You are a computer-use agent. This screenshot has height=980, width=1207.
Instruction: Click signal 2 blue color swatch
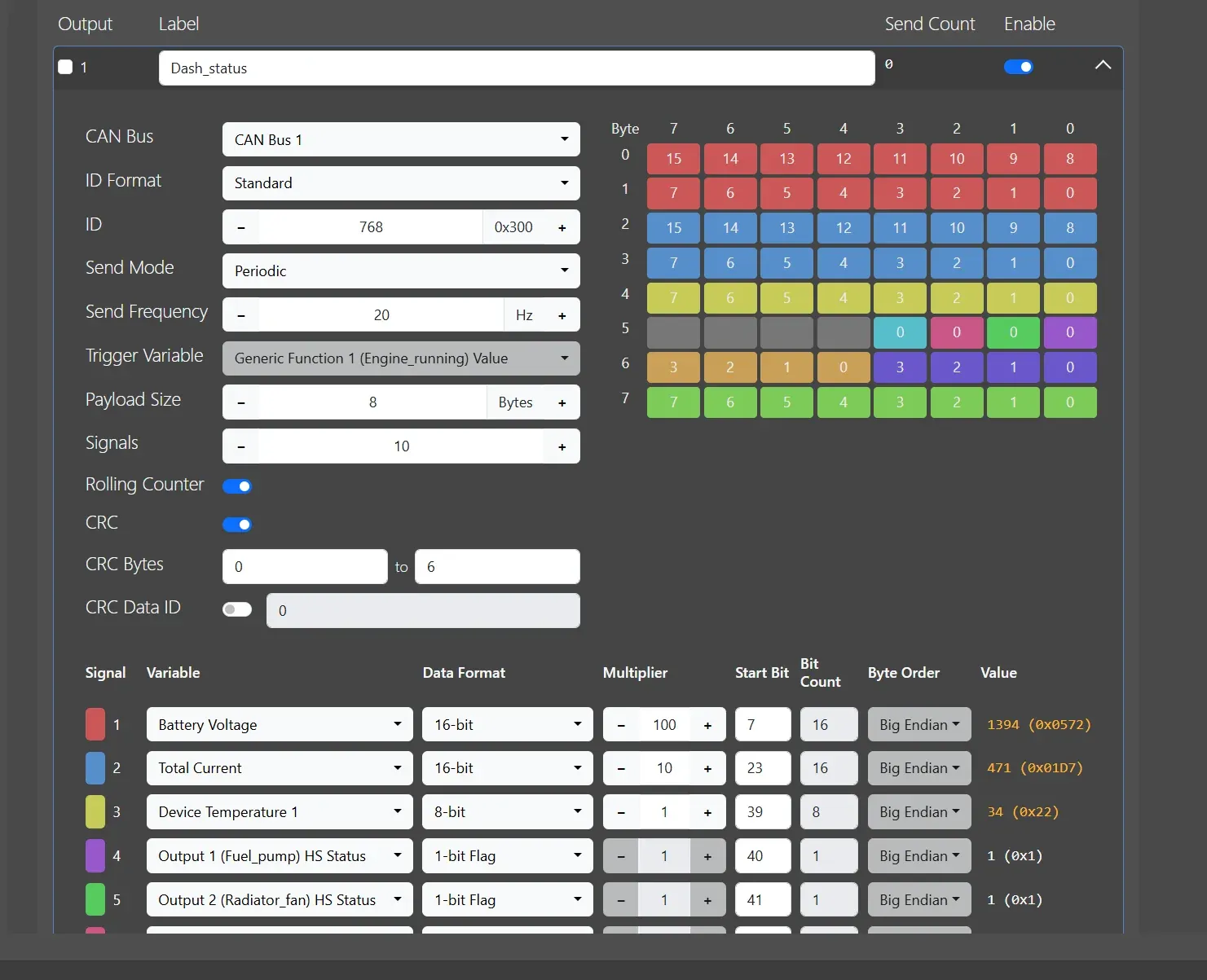coord(95,768)
